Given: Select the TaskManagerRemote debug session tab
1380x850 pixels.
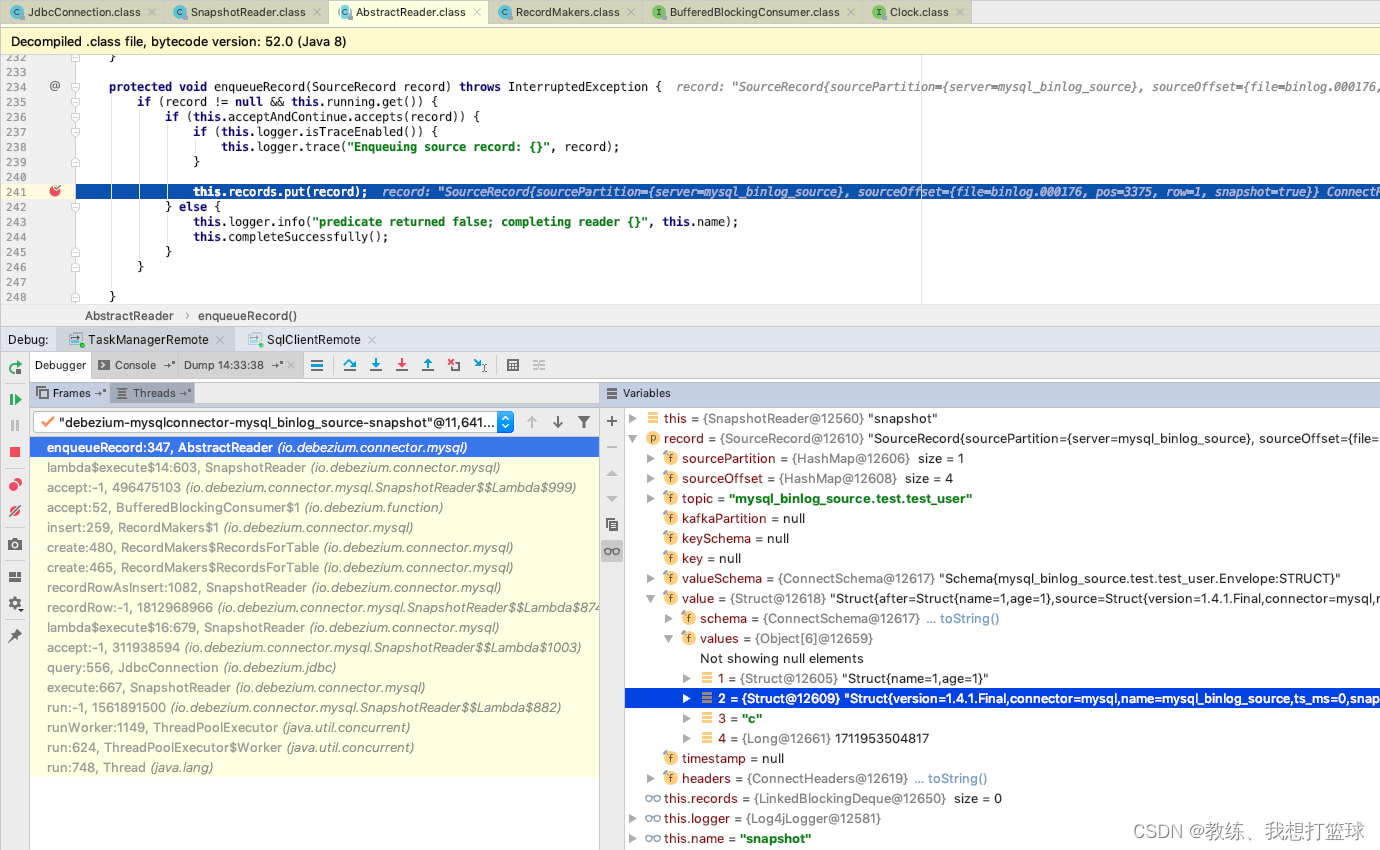Looking at the screenshot, I should pos(146,339).
